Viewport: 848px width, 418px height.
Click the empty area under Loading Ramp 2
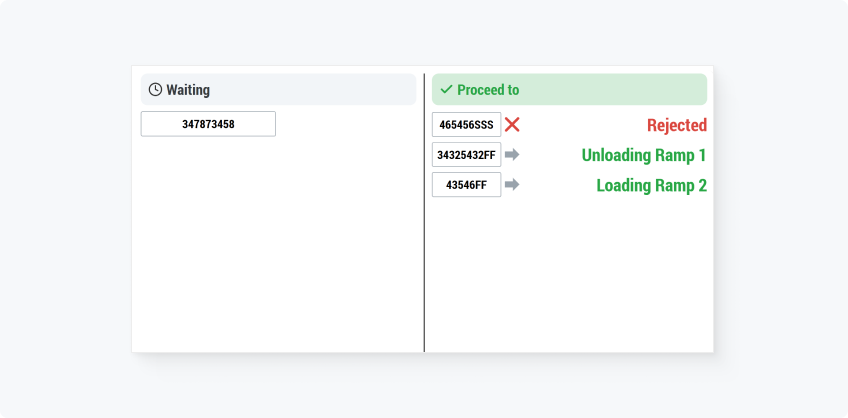[x=569, y=274]
